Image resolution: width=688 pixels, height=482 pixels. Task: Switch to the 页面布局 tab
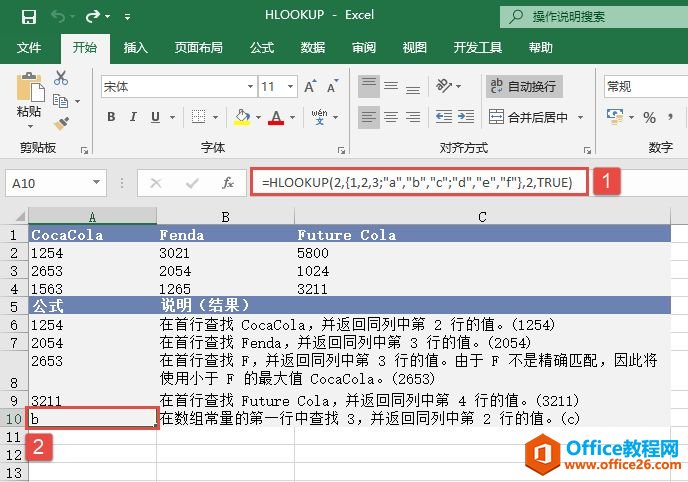(199, 47)
